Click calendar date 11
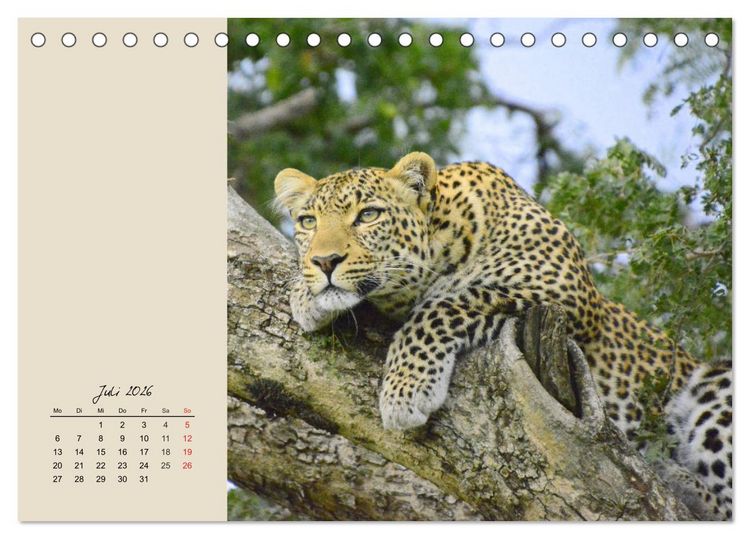This screenshot has height=539, width=750. coord(165,438)
